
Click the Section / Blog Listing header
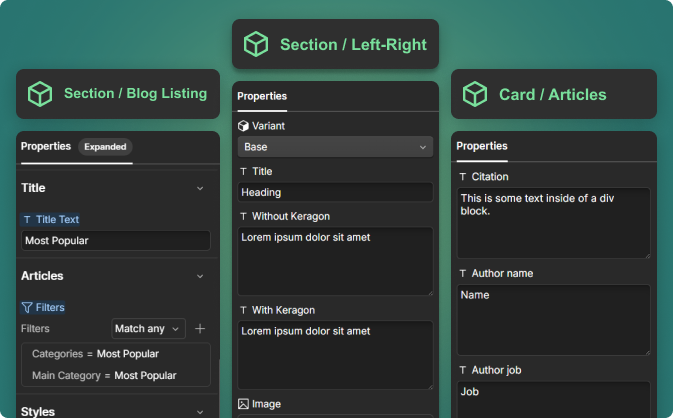pos(118,94)
